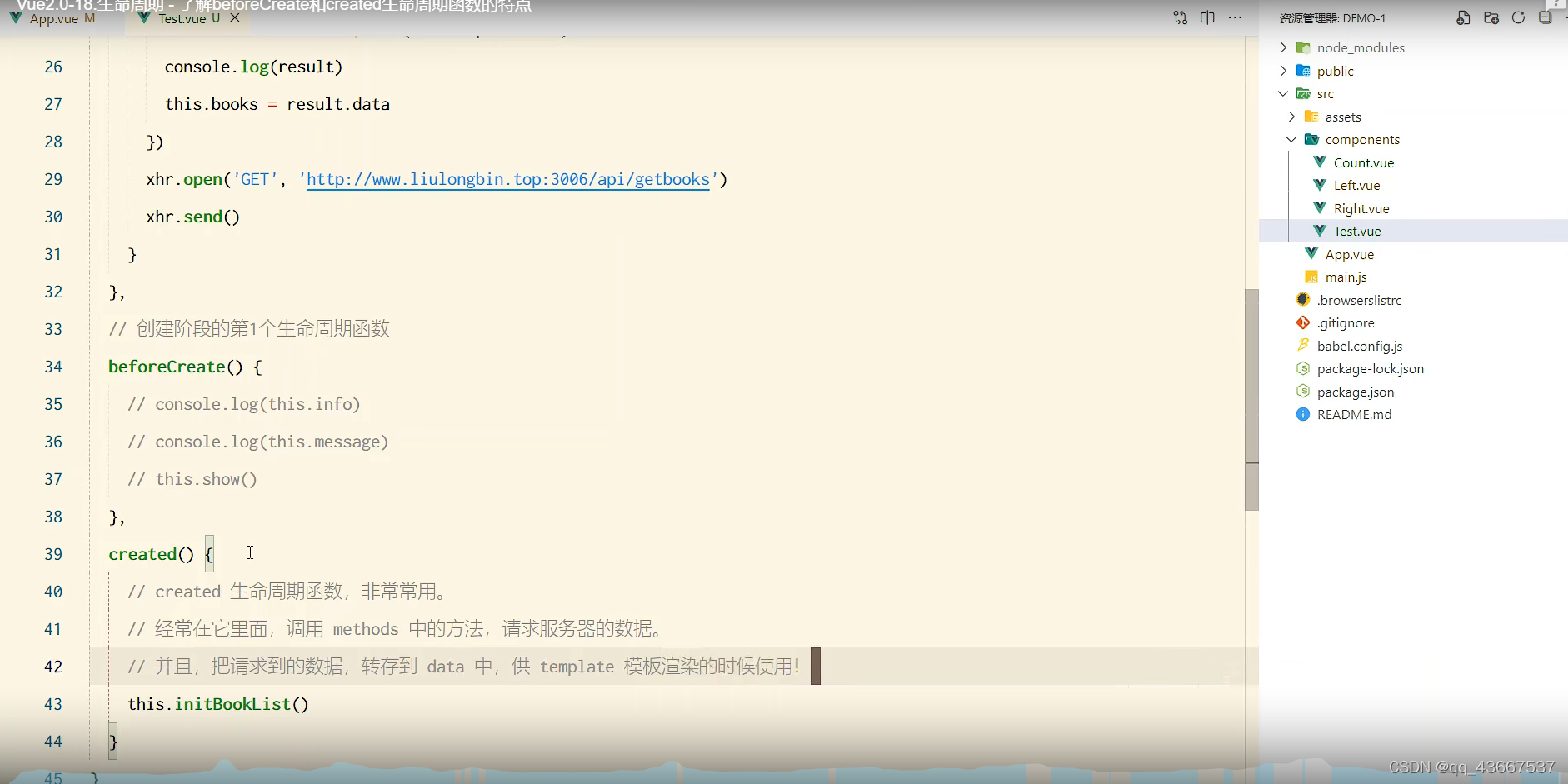Screen dimensions: 1568x784
Task: Open Right.vue in explorer
Action: (1361, 208)
